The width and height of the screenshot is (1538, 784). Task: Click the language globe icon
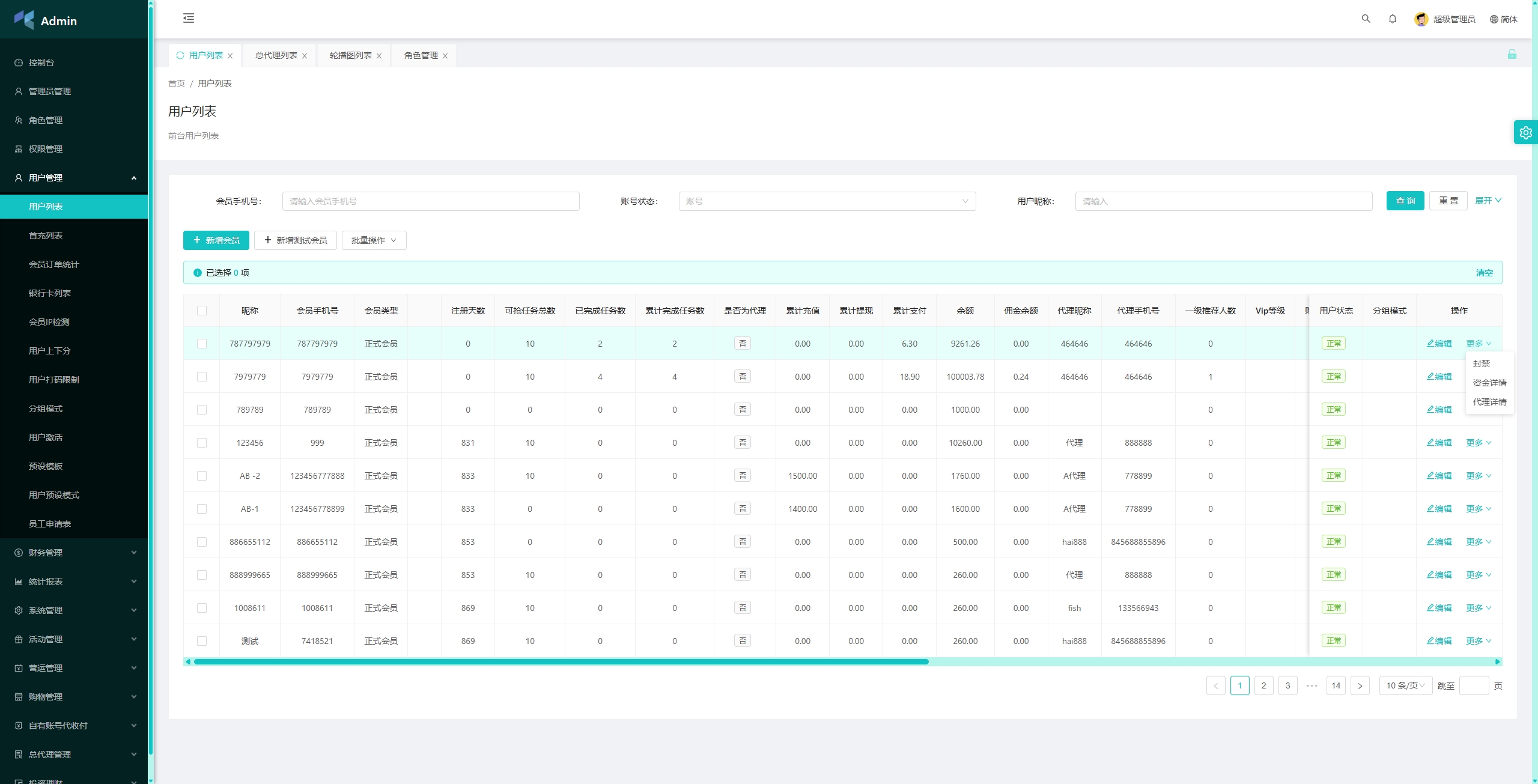[x=1494, y=19]
